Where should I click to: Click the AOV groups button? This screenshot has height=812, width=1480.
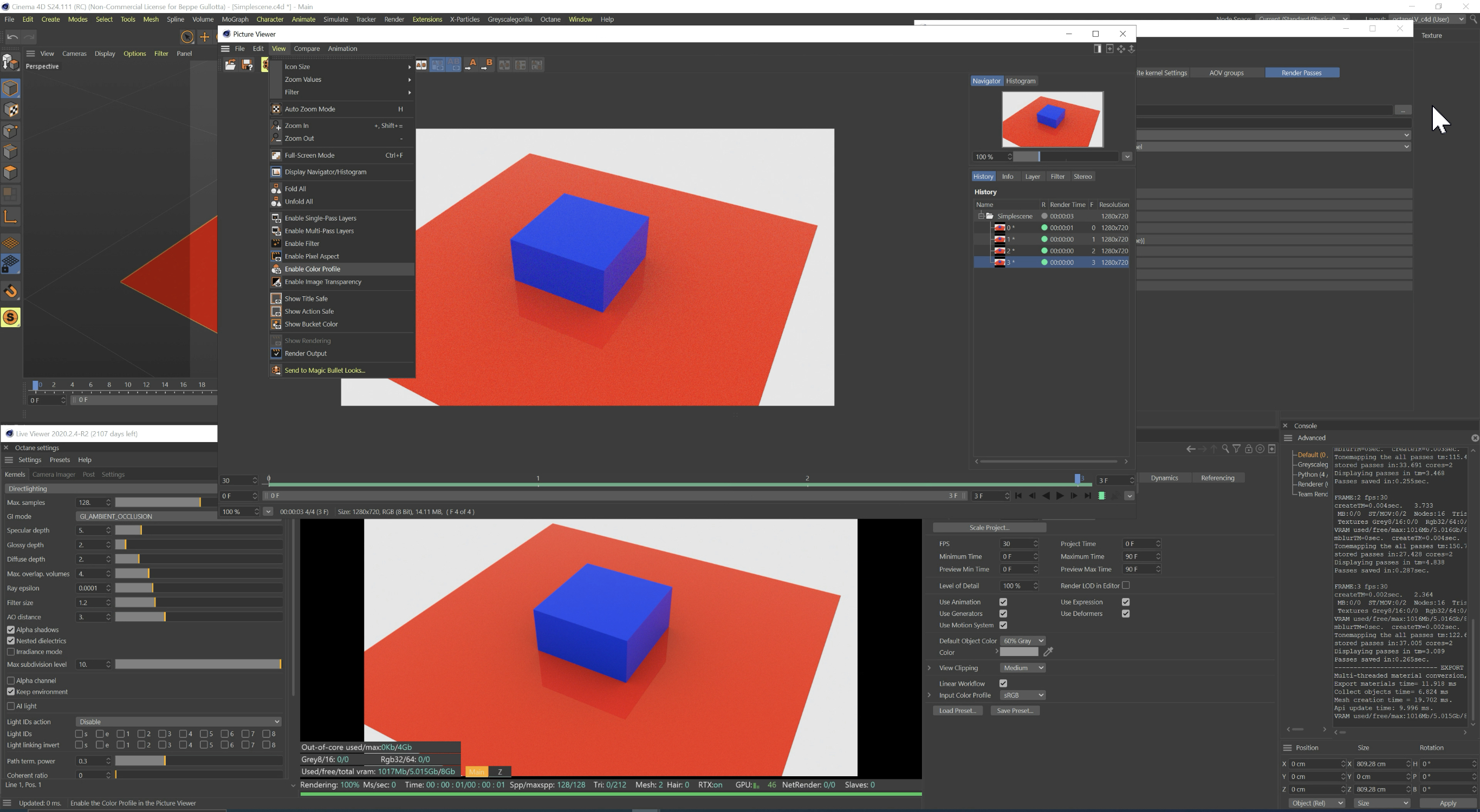[x=1226, y=73]
